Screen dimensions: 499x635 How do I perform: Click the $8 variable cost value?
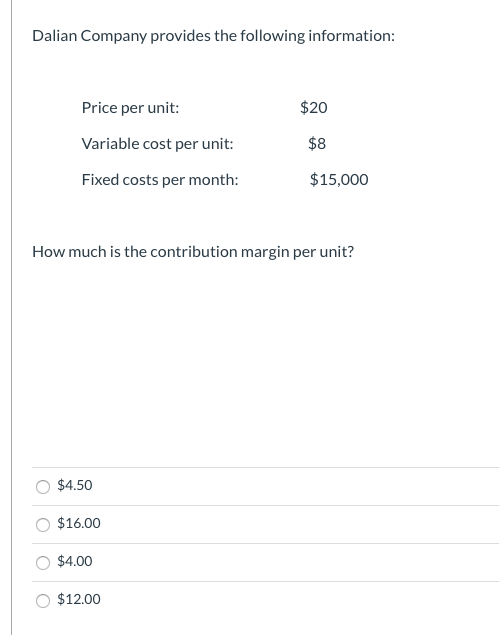coord(317,143)
